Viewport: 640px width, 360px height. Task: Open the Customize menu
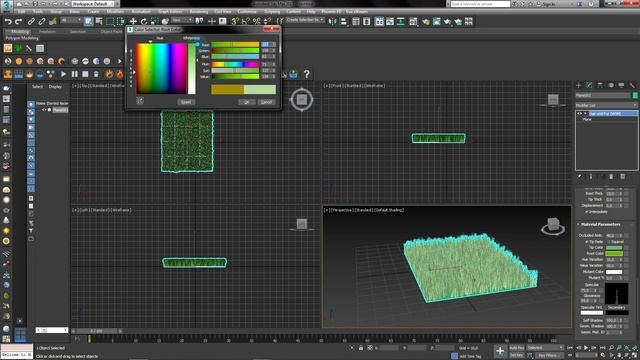(x=247, y=11)
